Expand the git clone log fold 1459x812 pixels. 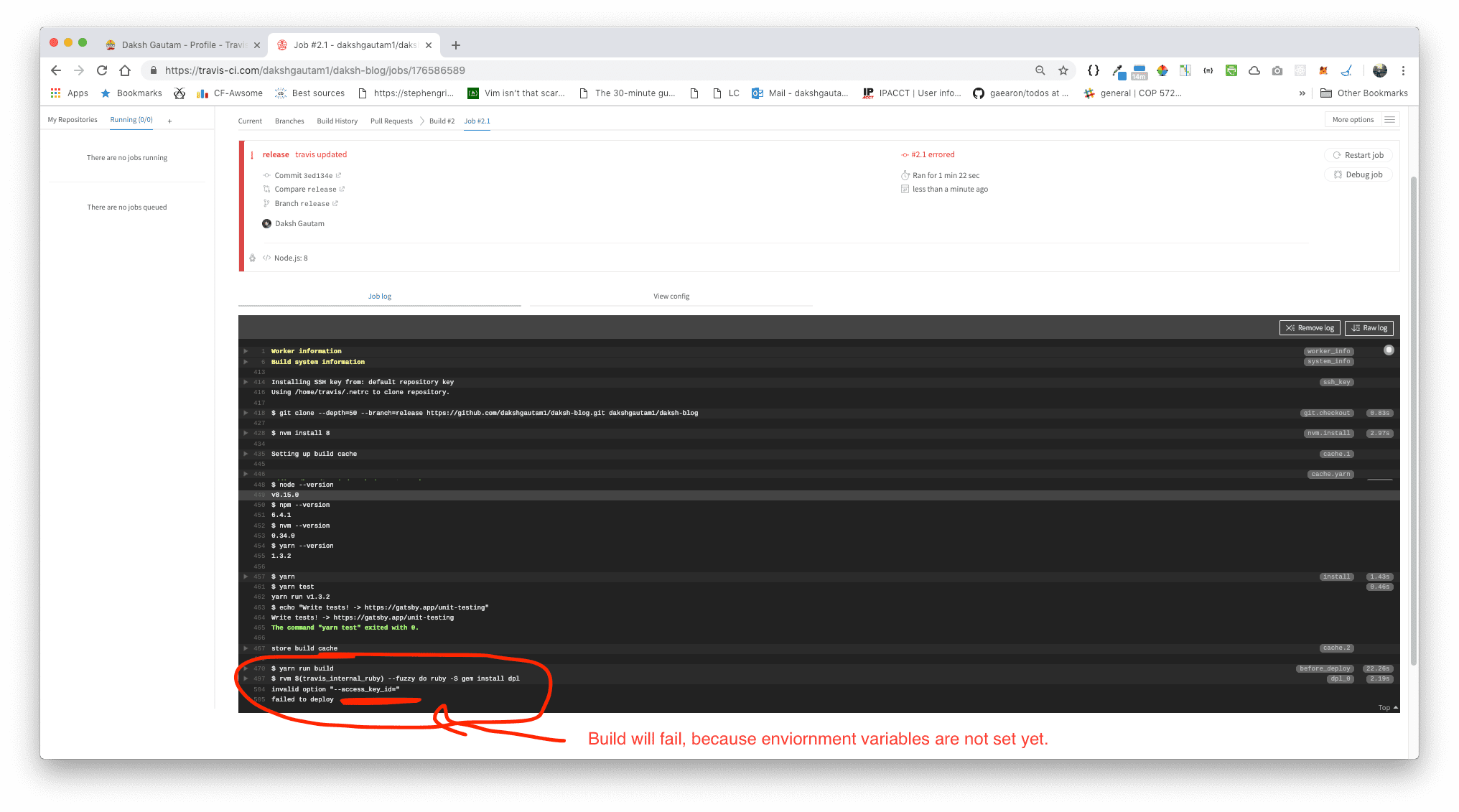pyautogui.click(x=246, y=413)
